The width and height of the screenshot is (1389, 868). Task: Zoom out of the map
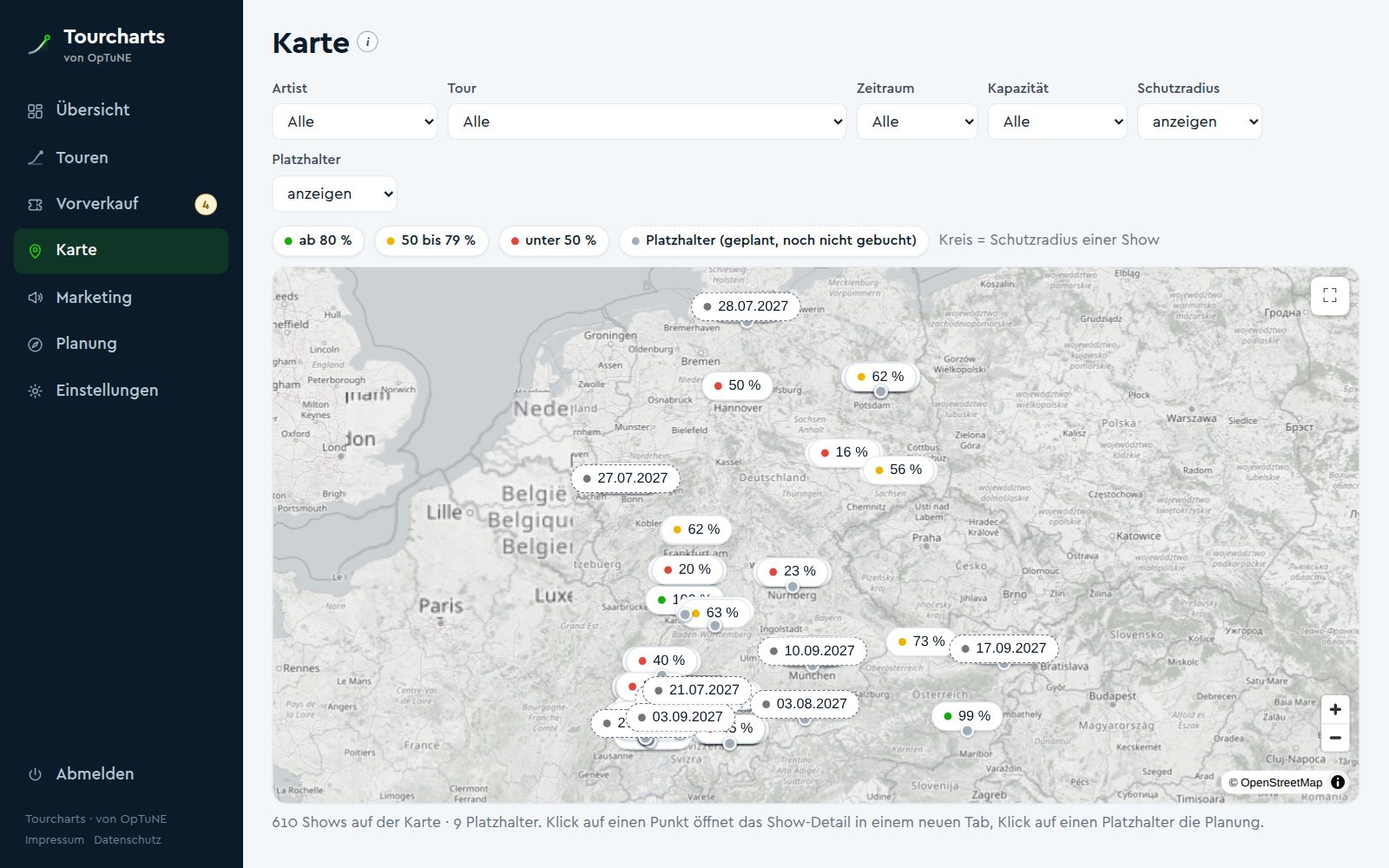point(1335,738)
